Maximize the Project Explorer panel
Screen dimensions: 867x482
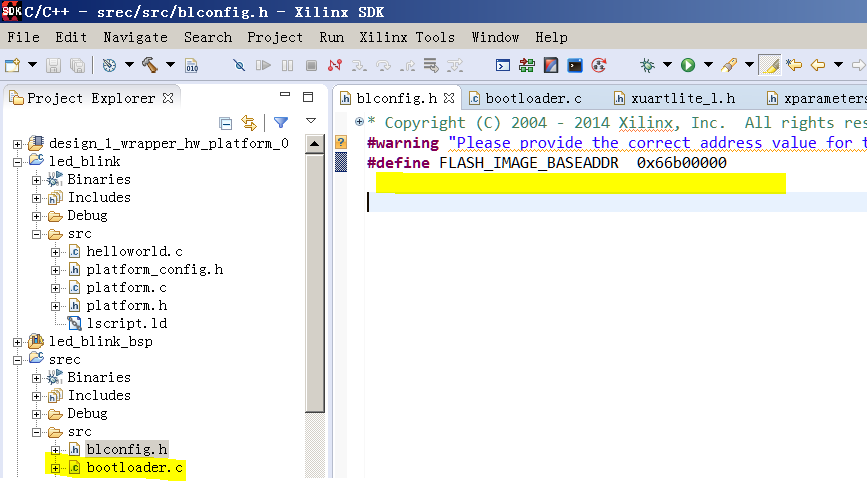click(x=309, y=97)
